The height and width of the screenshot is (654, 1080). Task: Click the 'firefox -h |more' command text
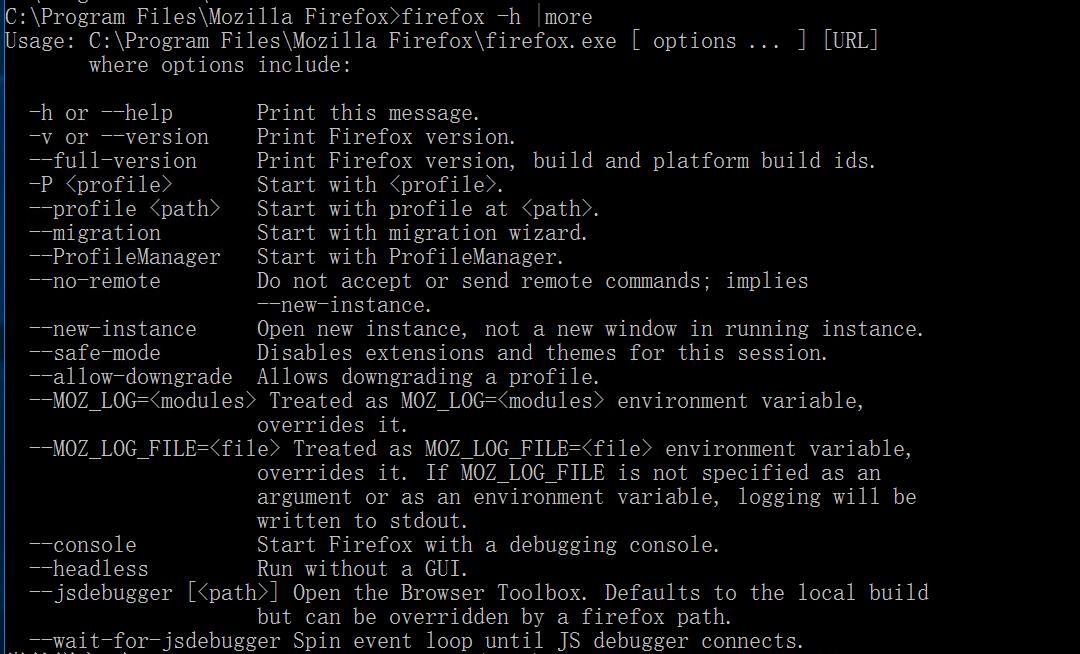pyautogui.click(x=497, y=16)
